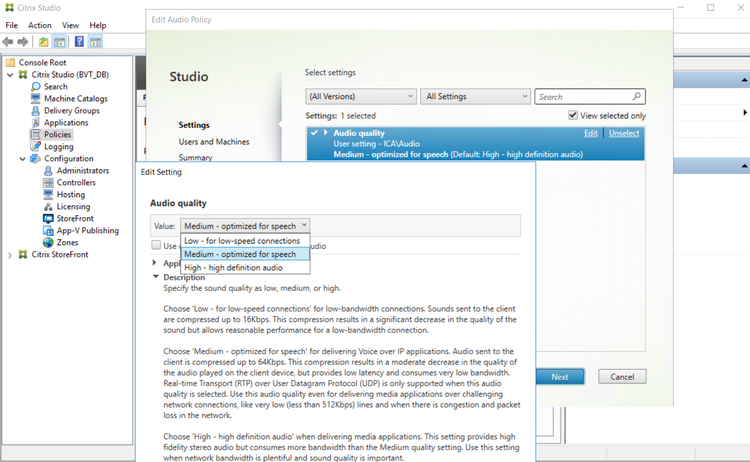Click the Hosting tree label
The height and width of the screenshot is (462, 750).
tap(71, 195)
